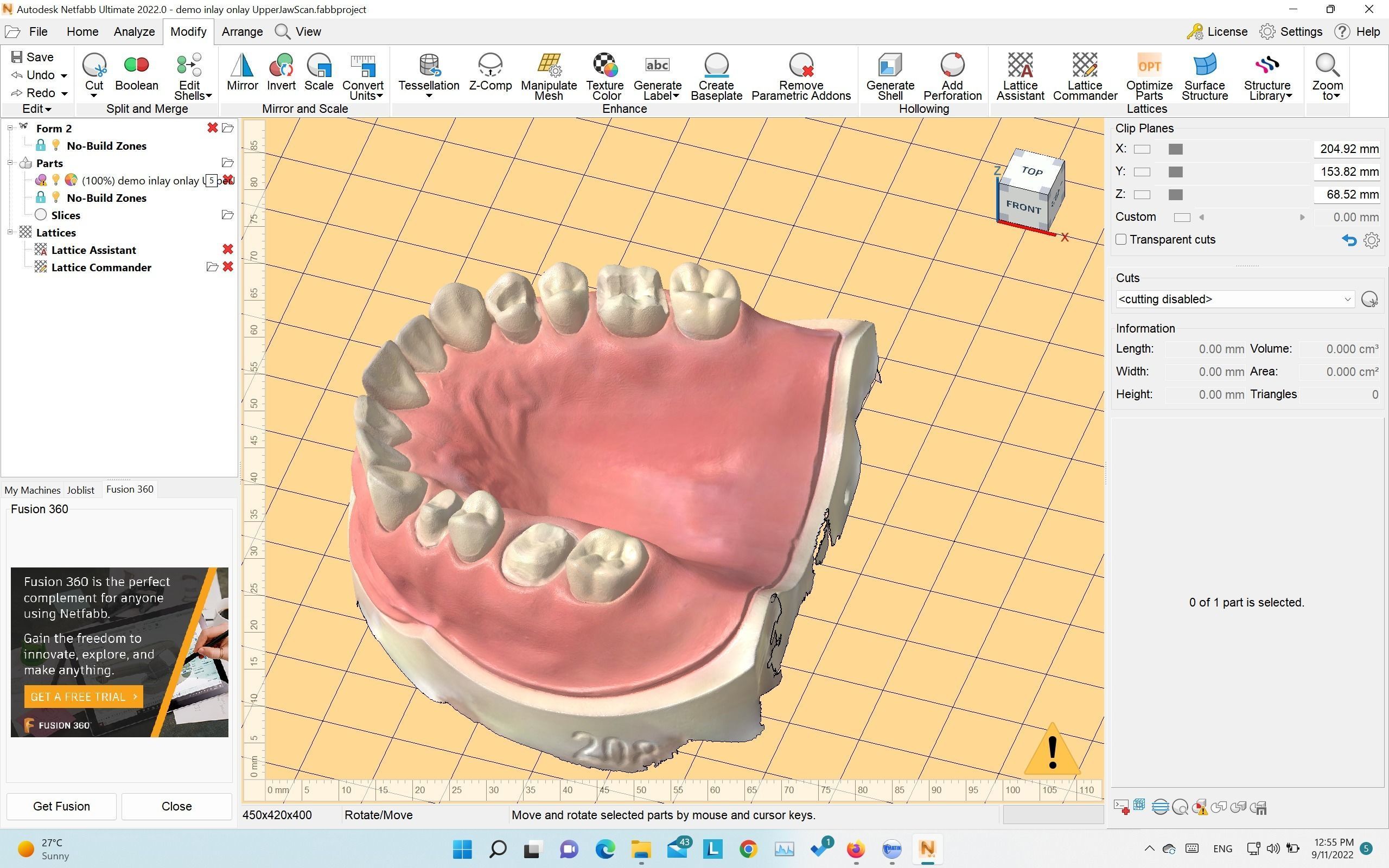The width and height of the screenshot is (1389, 868).
Task: Click the Get Fusion button
Action: click(61, 806)
